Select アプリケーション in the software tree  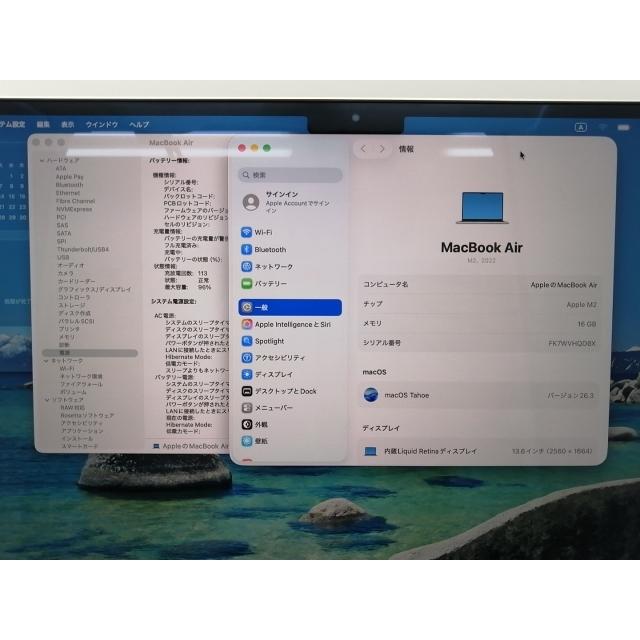point(82,431)
